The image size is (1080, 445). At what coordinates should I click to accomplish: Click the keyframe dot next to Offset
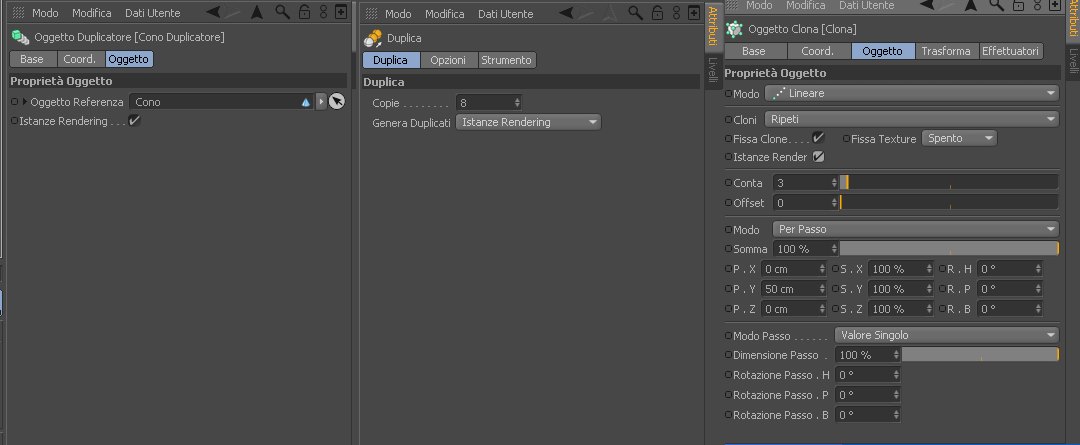(x=729, y=203)
